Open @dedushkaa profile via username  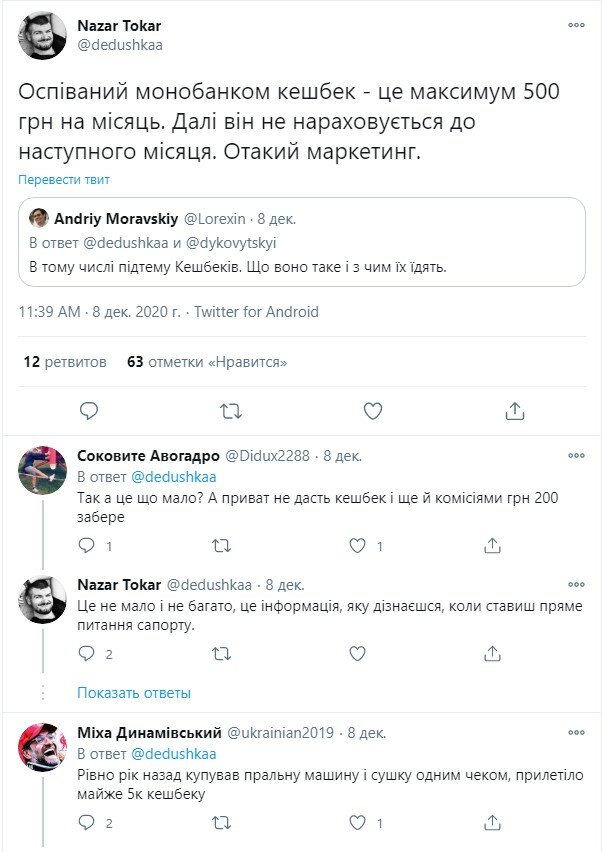coord(121,44)
